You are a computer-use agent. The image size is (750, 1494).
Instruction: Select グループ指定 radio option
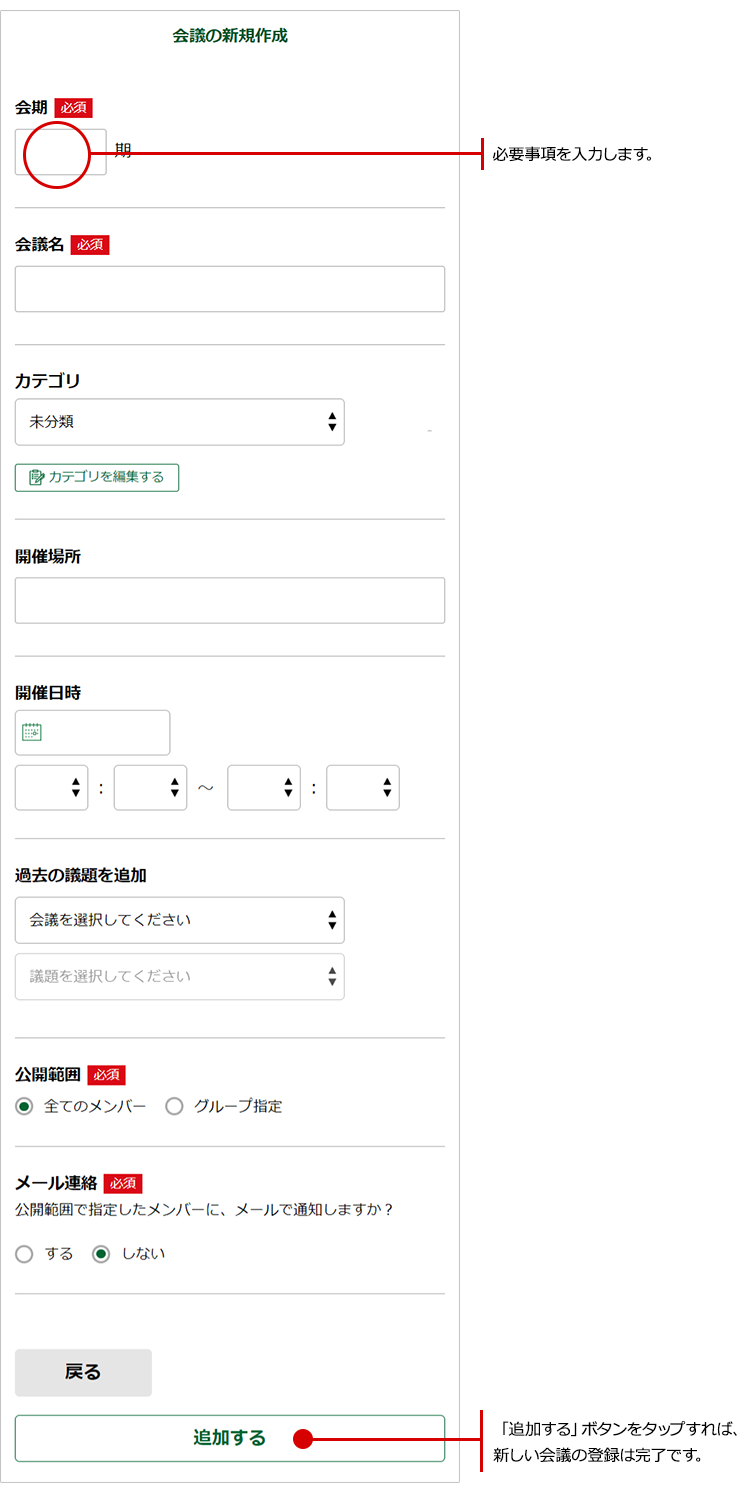[x=174, y=1106]
